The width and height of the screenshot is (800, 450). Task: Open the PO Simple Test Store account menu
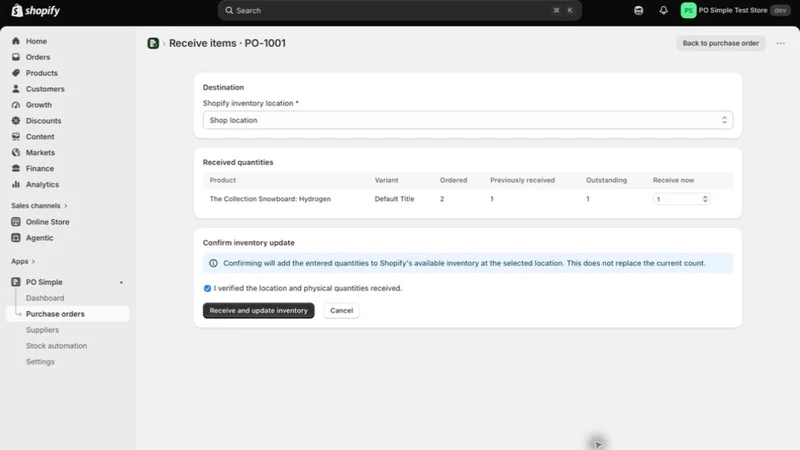tap(736, 10)
